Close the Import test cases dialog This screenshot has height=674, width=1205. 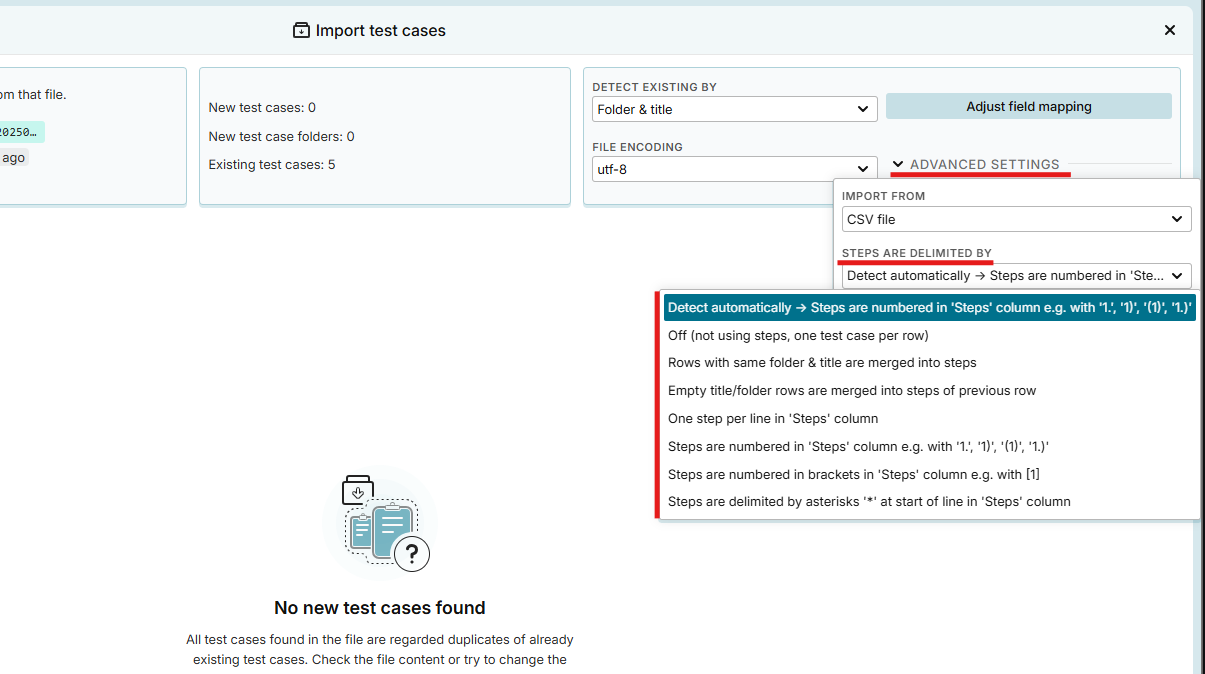[x=1169, y=30]
